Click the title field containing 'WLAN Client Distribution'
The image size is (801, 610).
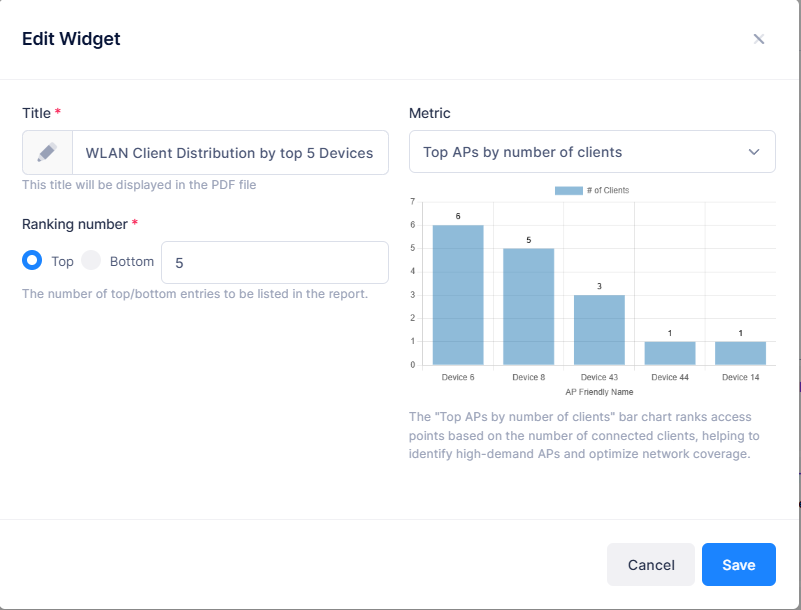click(230, 152)
